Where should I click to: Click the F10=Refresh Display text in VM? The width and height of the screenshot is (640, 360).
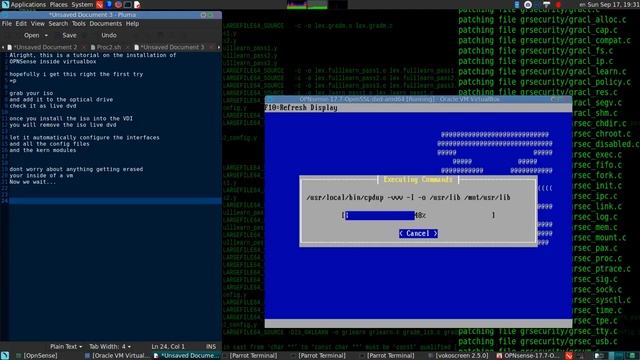click(x=301, y=108)
